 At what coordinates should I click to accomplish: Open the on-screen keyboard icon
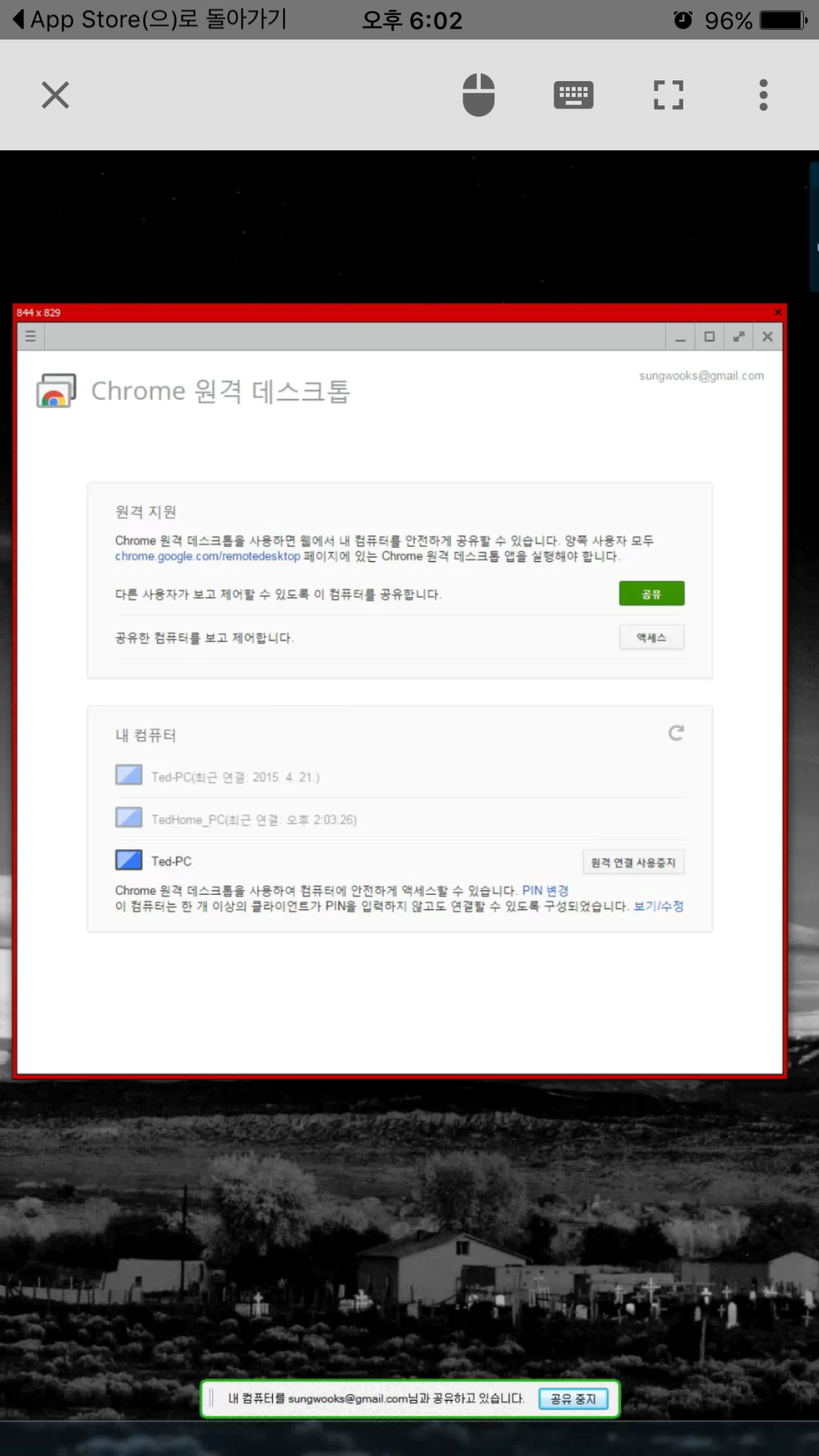573,95
